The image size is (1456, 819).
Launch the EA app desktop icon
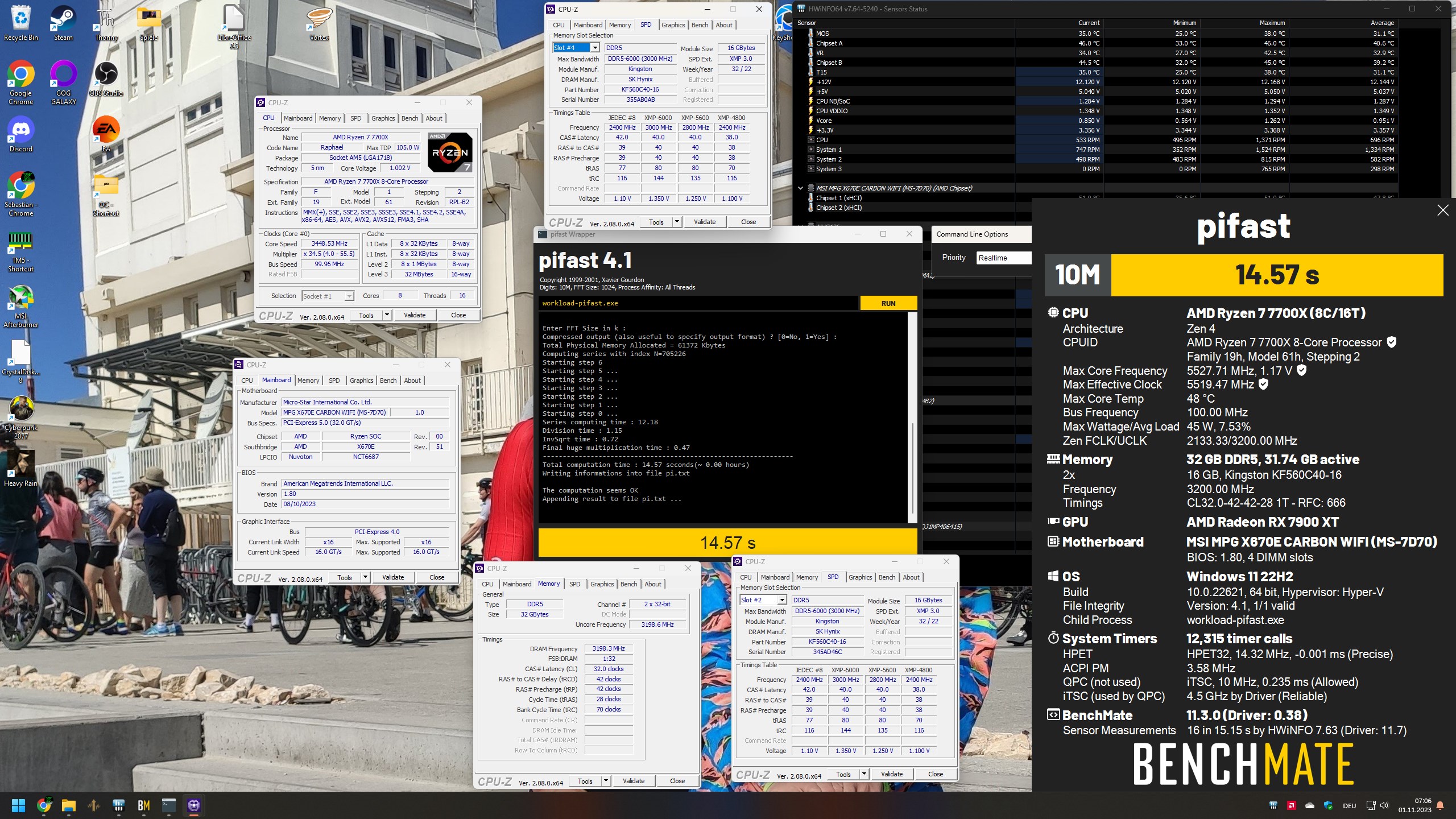click(x=106, y=134)
